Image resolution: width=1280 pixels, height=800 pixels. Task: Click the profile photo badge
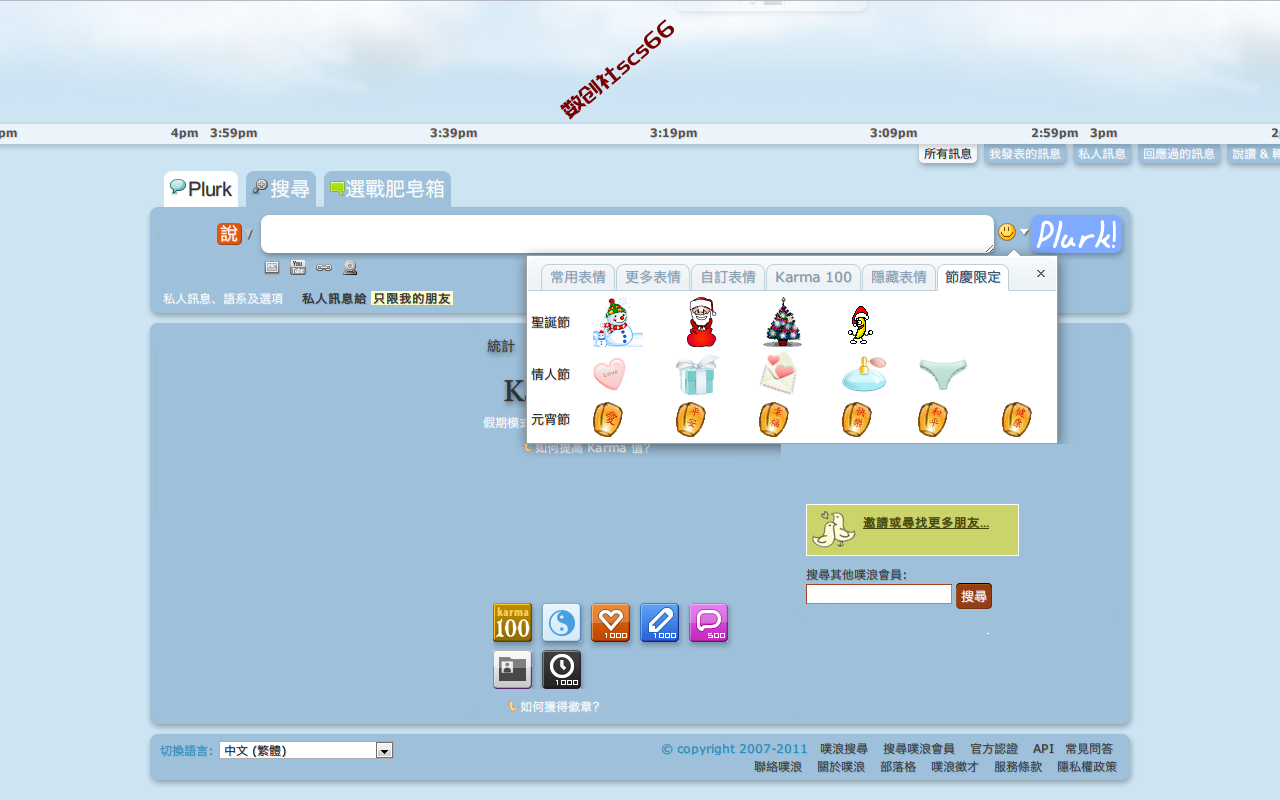(x=513, y=670)
